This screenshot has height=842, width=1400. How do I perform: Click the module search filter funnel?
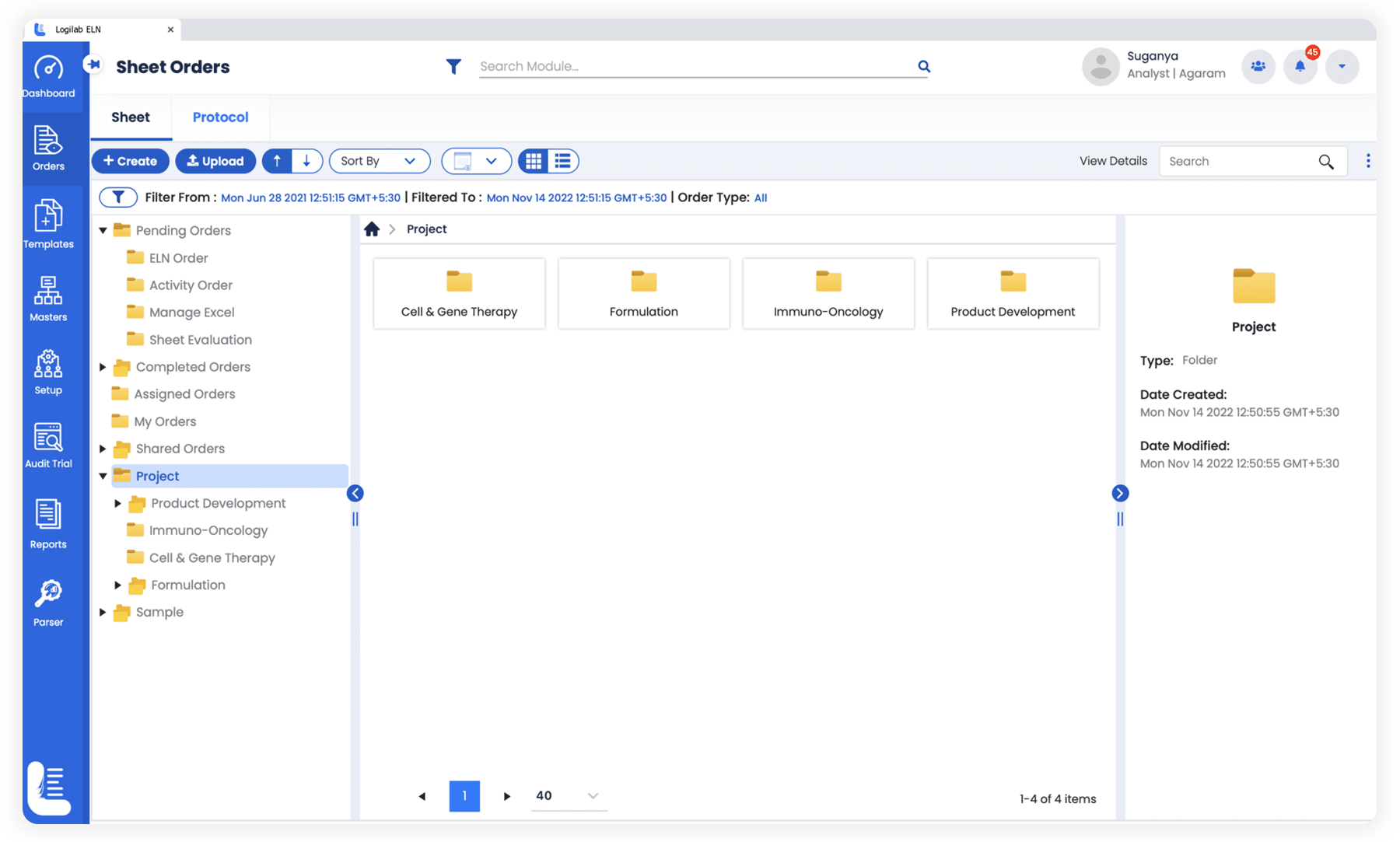coord(453,67)
